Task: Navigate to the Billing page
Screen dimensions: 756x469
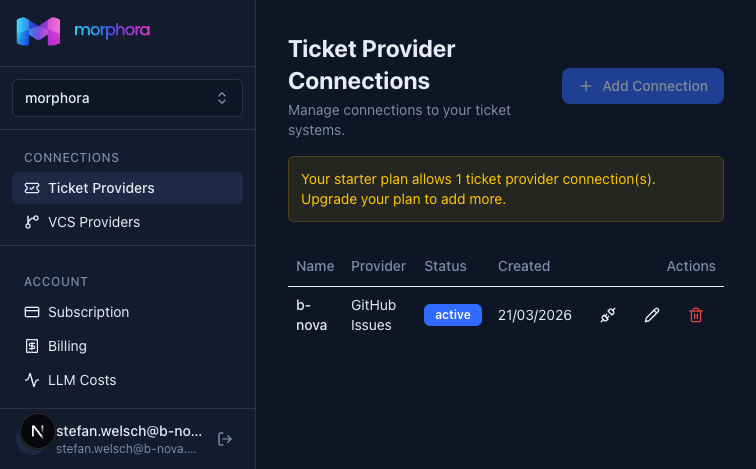Action: 67,346
